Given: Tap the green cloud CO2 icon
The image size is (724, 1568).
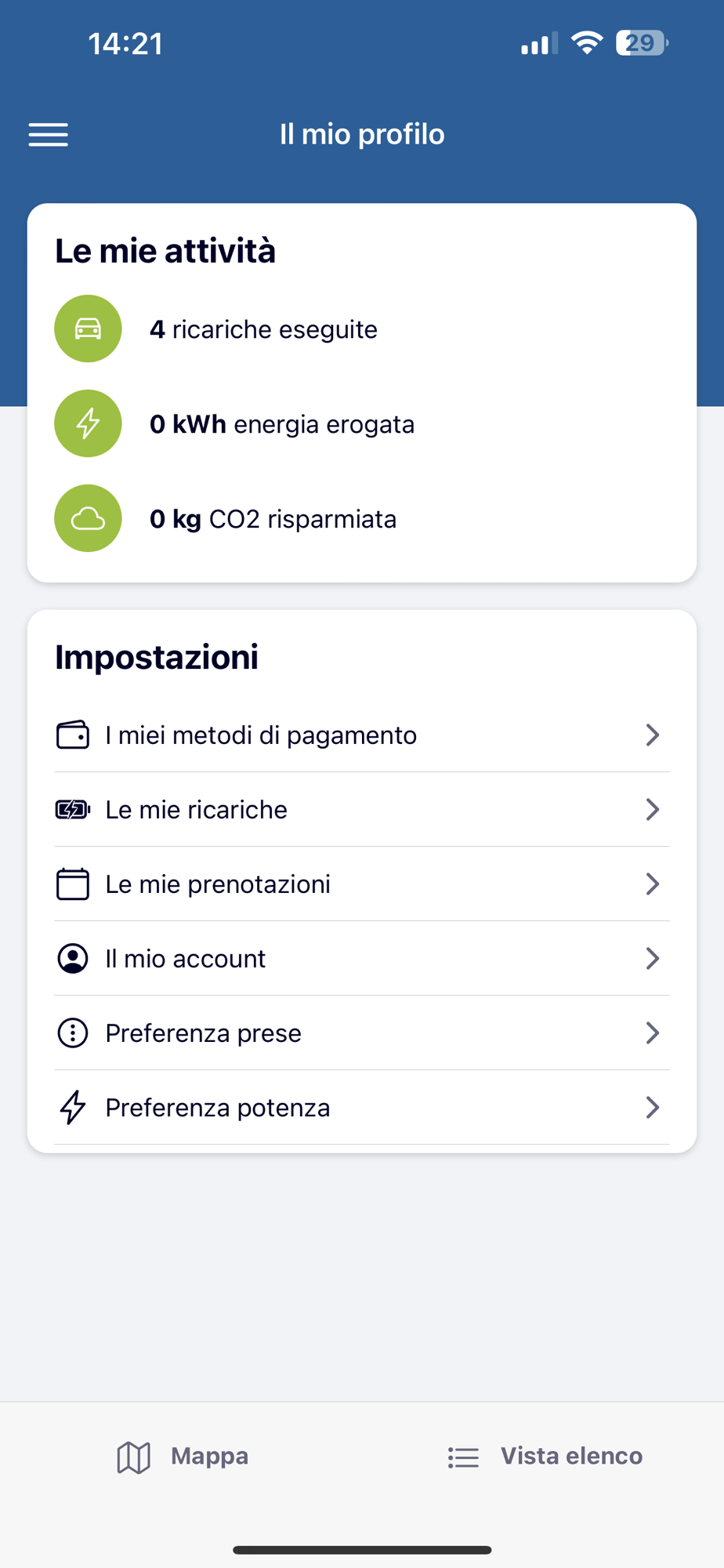Looking at the screenshot, I should 88,518.
